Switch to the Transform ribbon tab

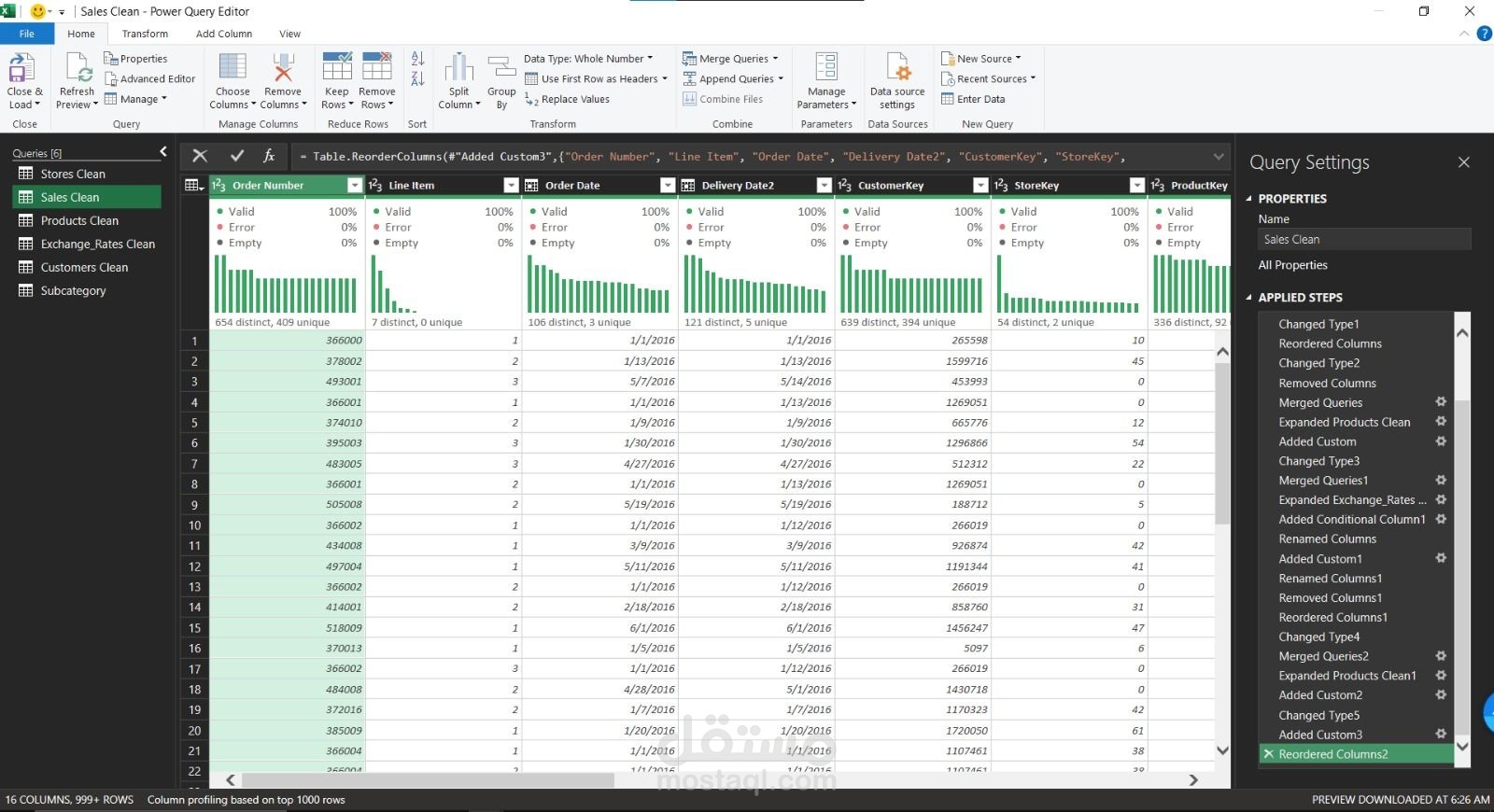(x=145, y=34)
